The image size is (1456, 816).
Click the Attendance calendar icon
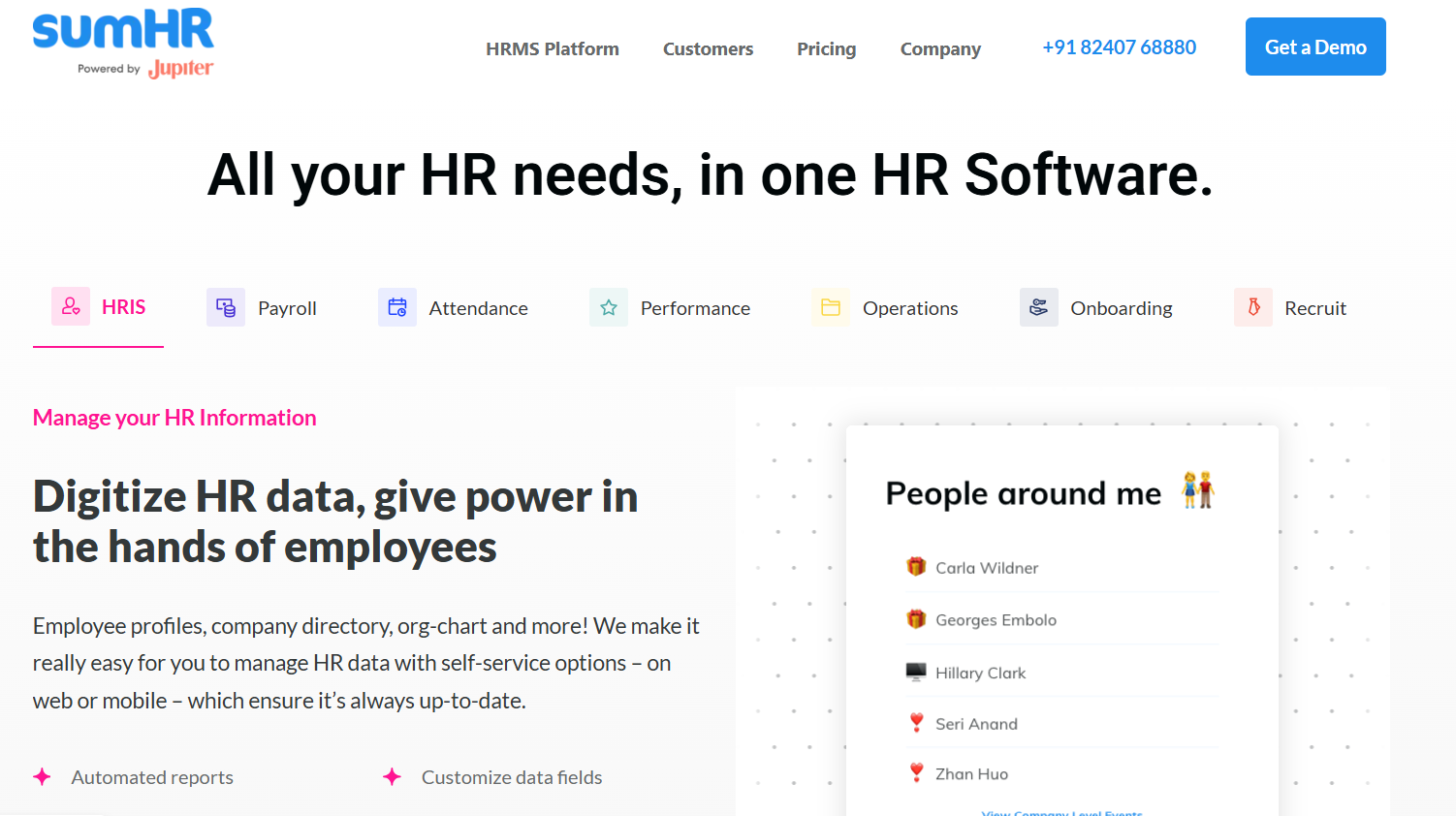point(397,307)
